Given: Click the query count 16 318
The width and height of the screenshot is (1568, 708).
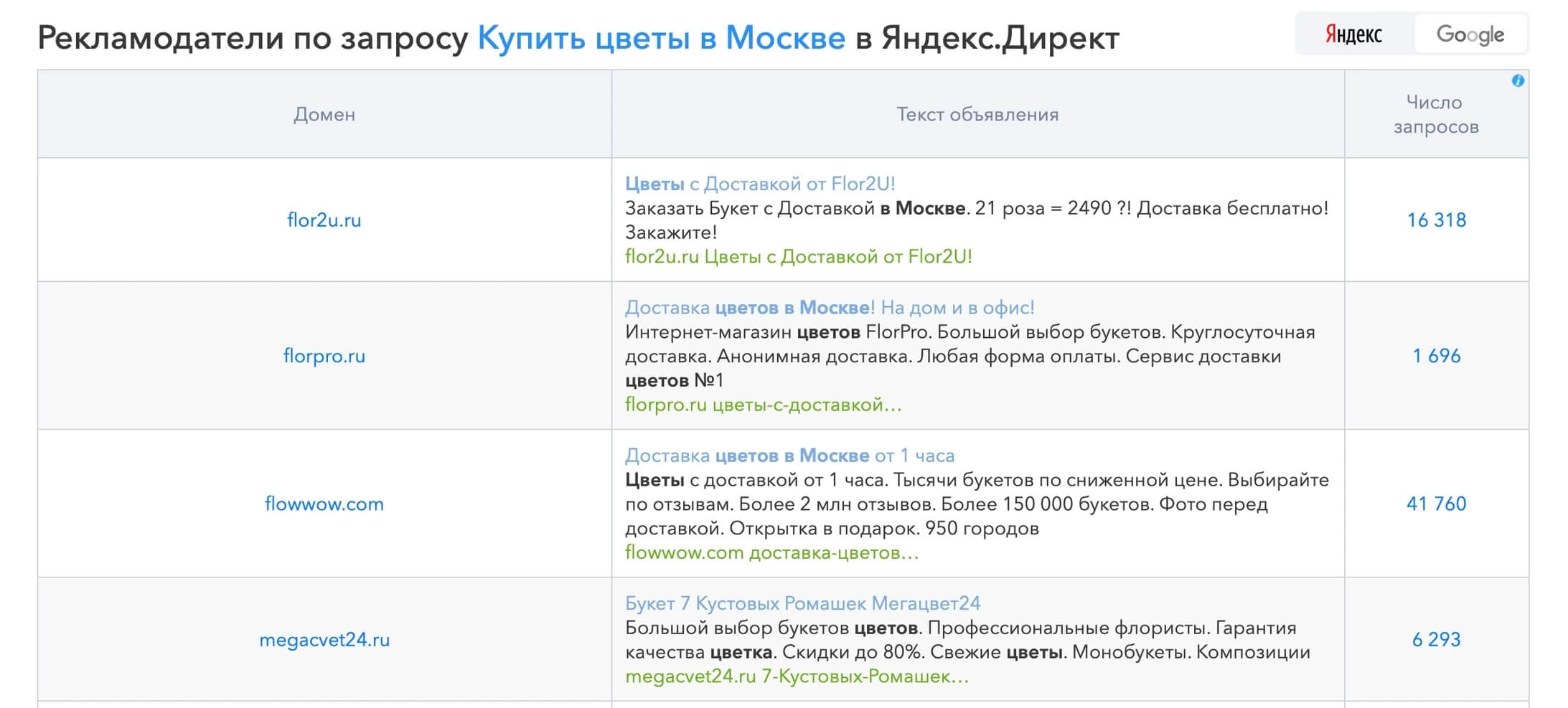Looking at the screenshot, I should [1437, 220].
